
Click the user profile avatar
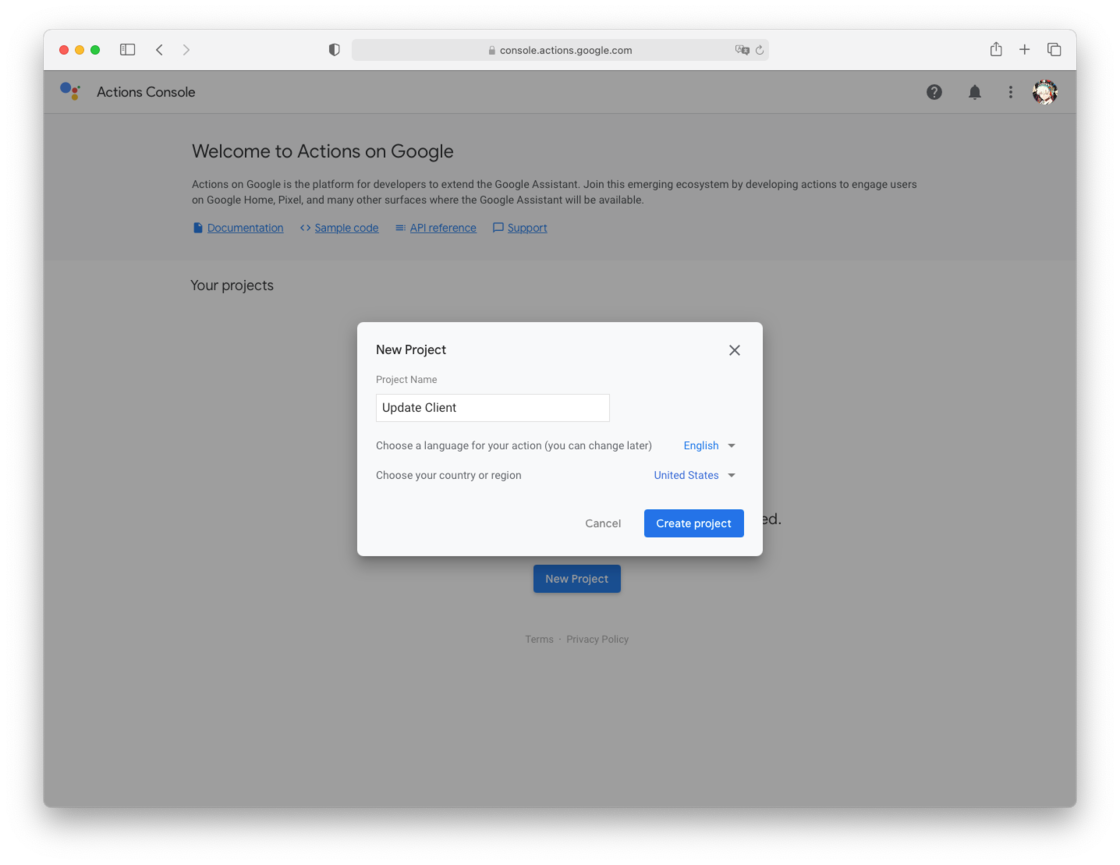[1045, 92]
